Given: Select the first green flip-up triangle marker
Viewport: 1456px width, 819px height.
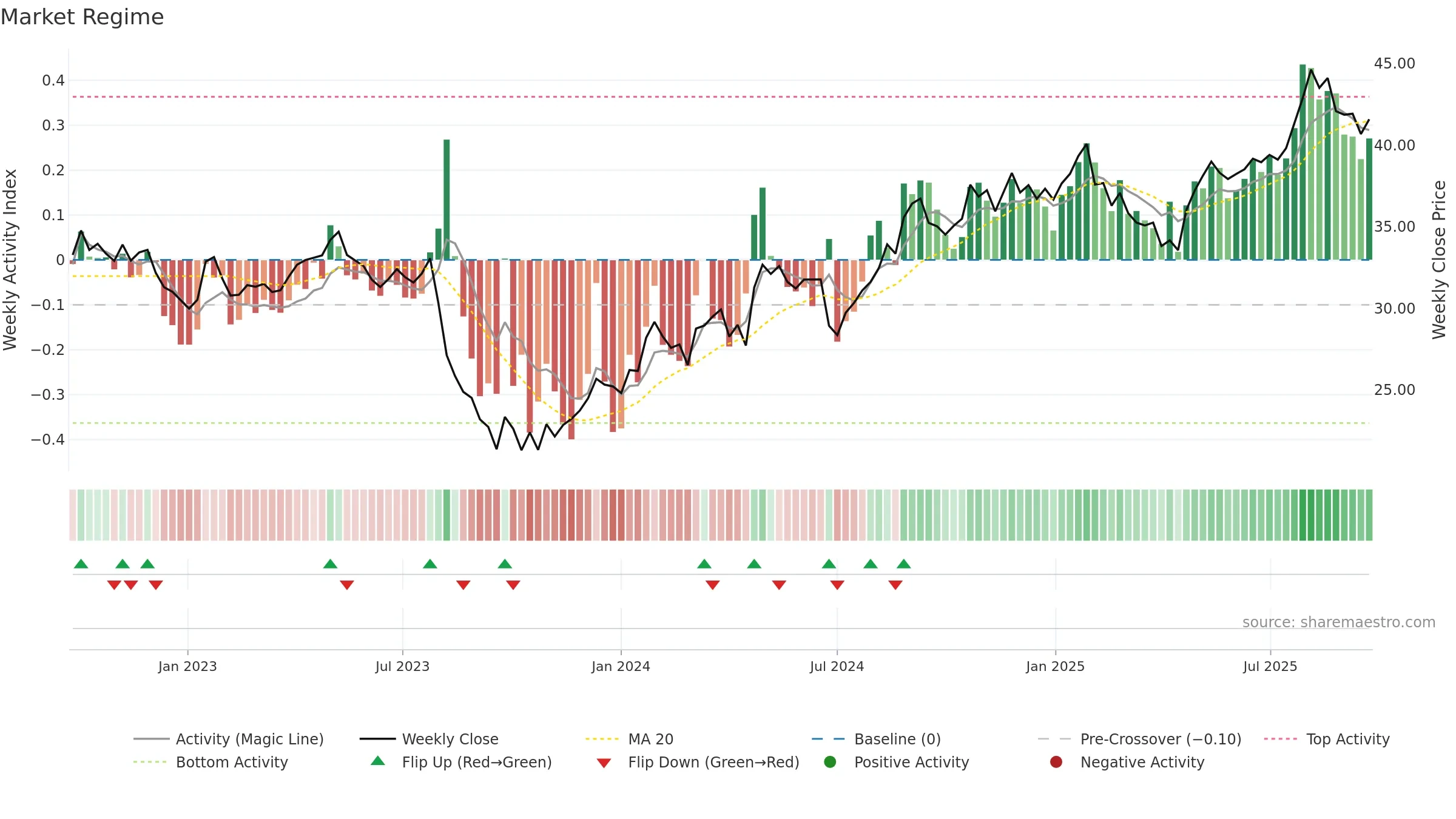Looking at the screenshot, I should [81, 564].
